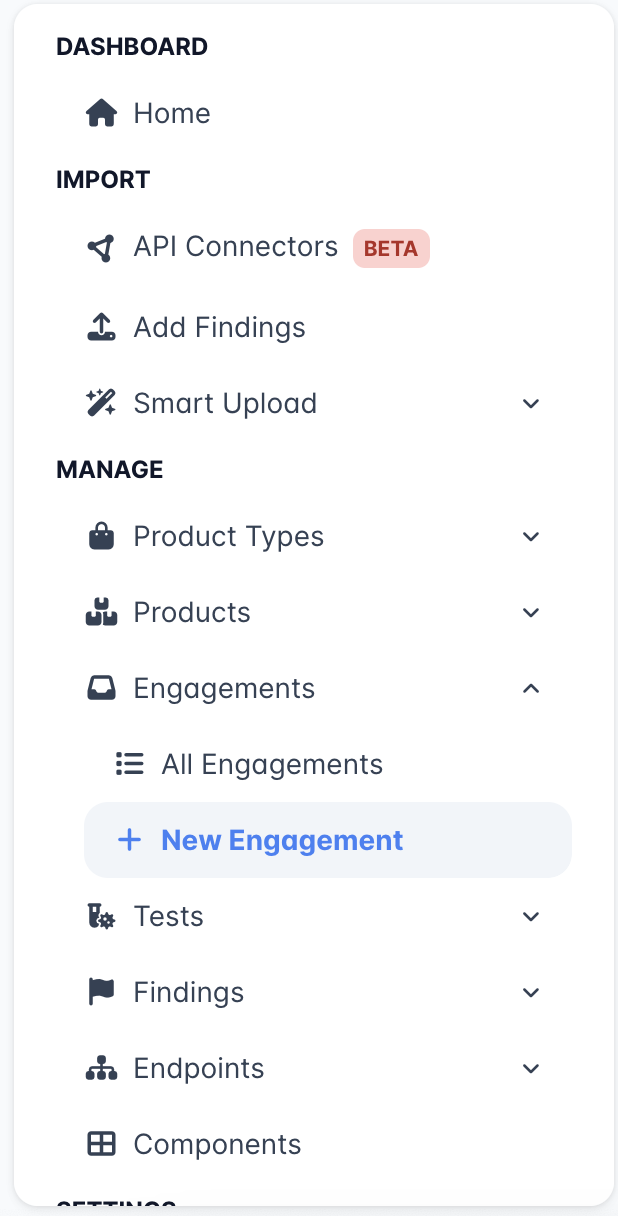Open the Components page link
This screenshot has height=1216, width=618.
pos(217,1145)
